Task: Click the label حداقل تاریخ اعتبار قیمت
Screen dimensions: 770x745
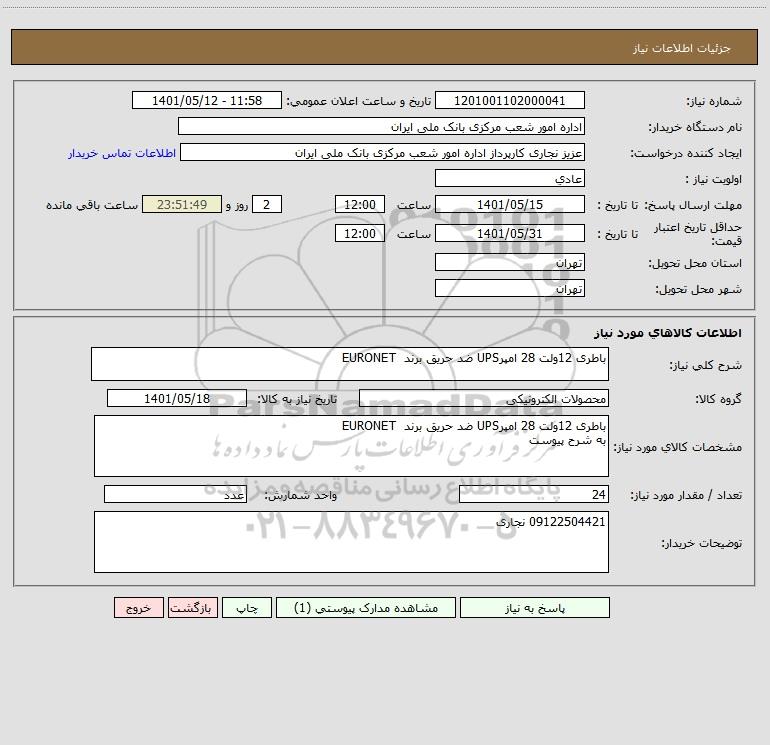Action: pyautogui.click(x=698, y=234)
